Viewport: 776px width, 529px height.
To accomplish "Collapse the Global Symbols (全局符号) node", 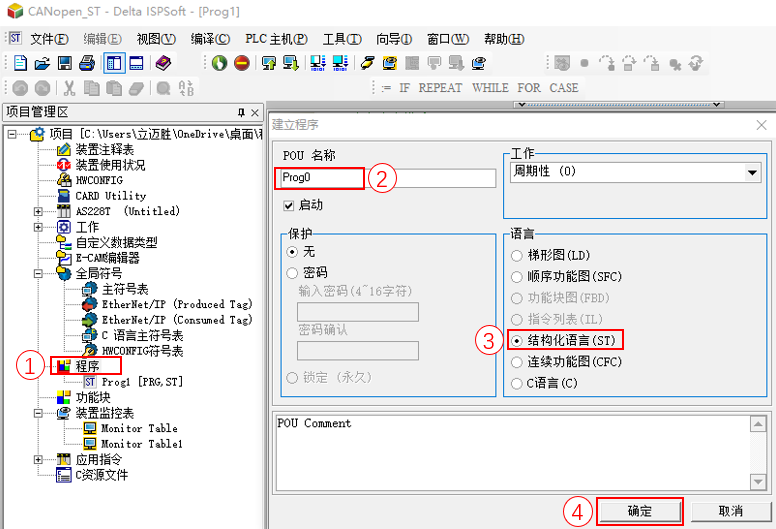I will 38,273.
